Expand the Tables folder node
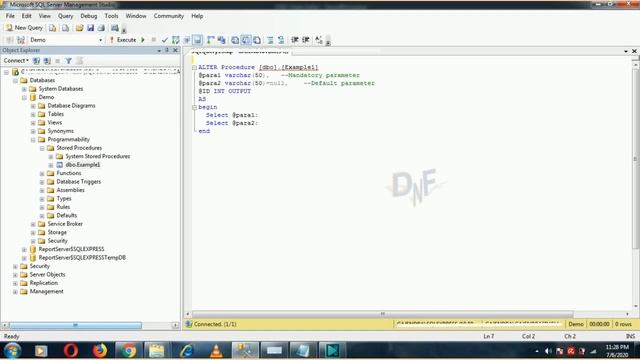Image resolution: width=640 pixels, height=360 pixels. click(33, 114)
